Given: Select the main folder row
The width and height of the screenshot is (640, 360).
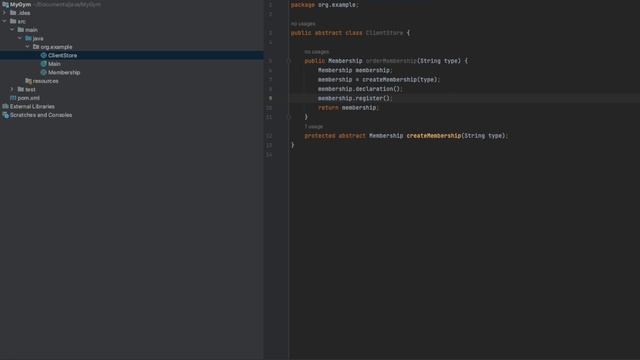Looking at the screenshot, I should click(132, 30).
